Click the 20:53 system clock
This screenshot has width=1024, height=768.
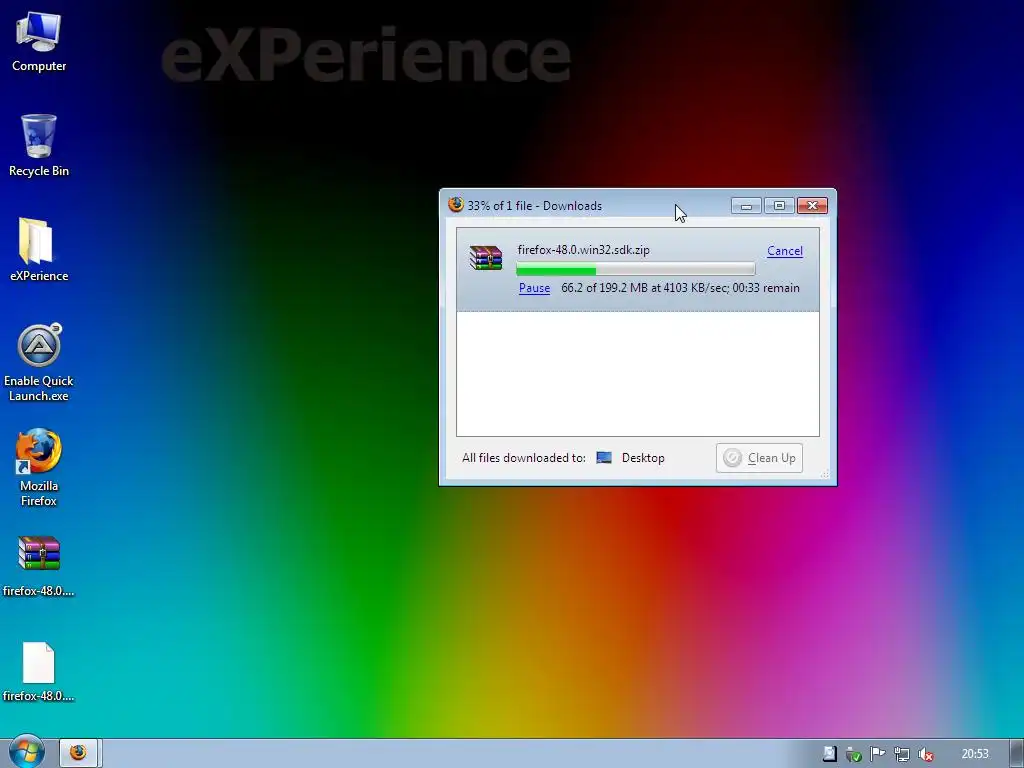(x=975, y=754)
